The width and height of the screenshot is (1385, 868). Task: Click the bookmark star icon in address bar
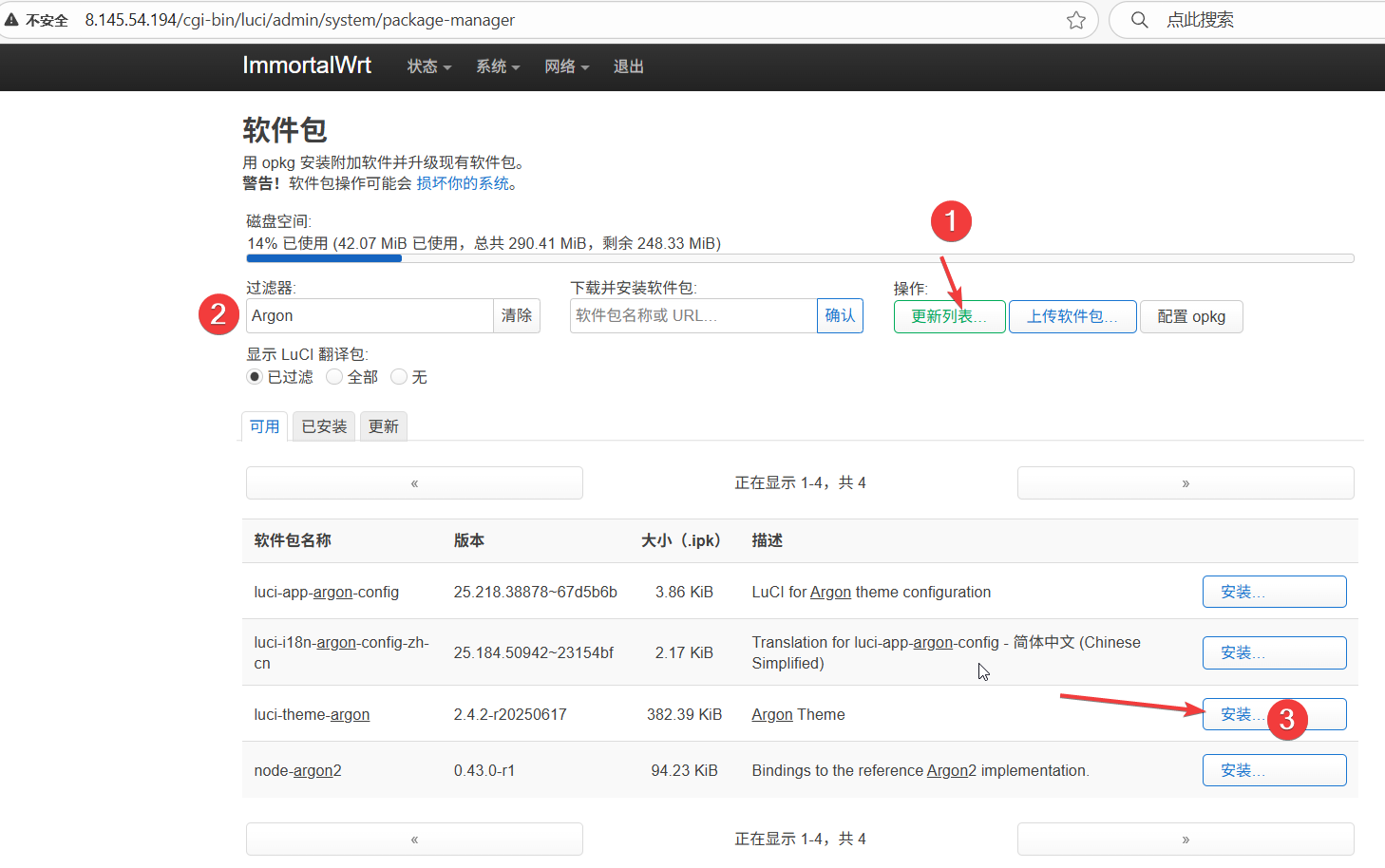(x=1075, y=20)
